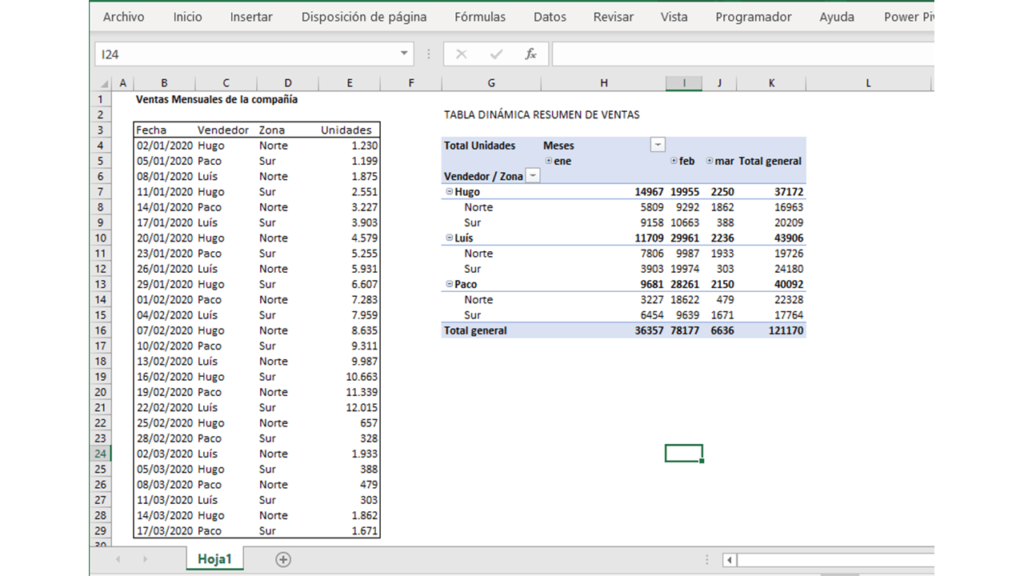The width and height of the screenshot is (1024, 576).
Task: Expand the mar month group
Action: pyautogui.click(x=710, y=160)
